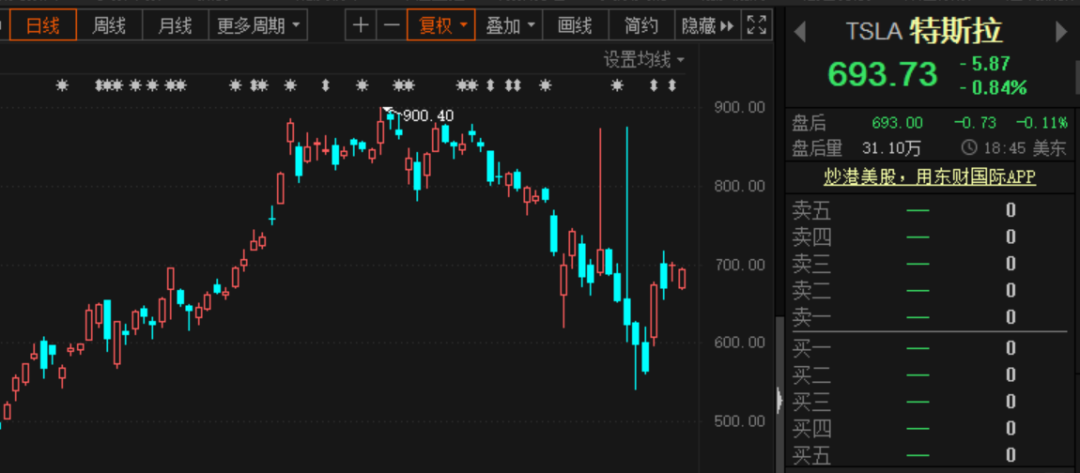The height and width of the screenshot is (473, 1080).
Task: Click the clock icon beside 18:45 美东
Action: (969, 147)
